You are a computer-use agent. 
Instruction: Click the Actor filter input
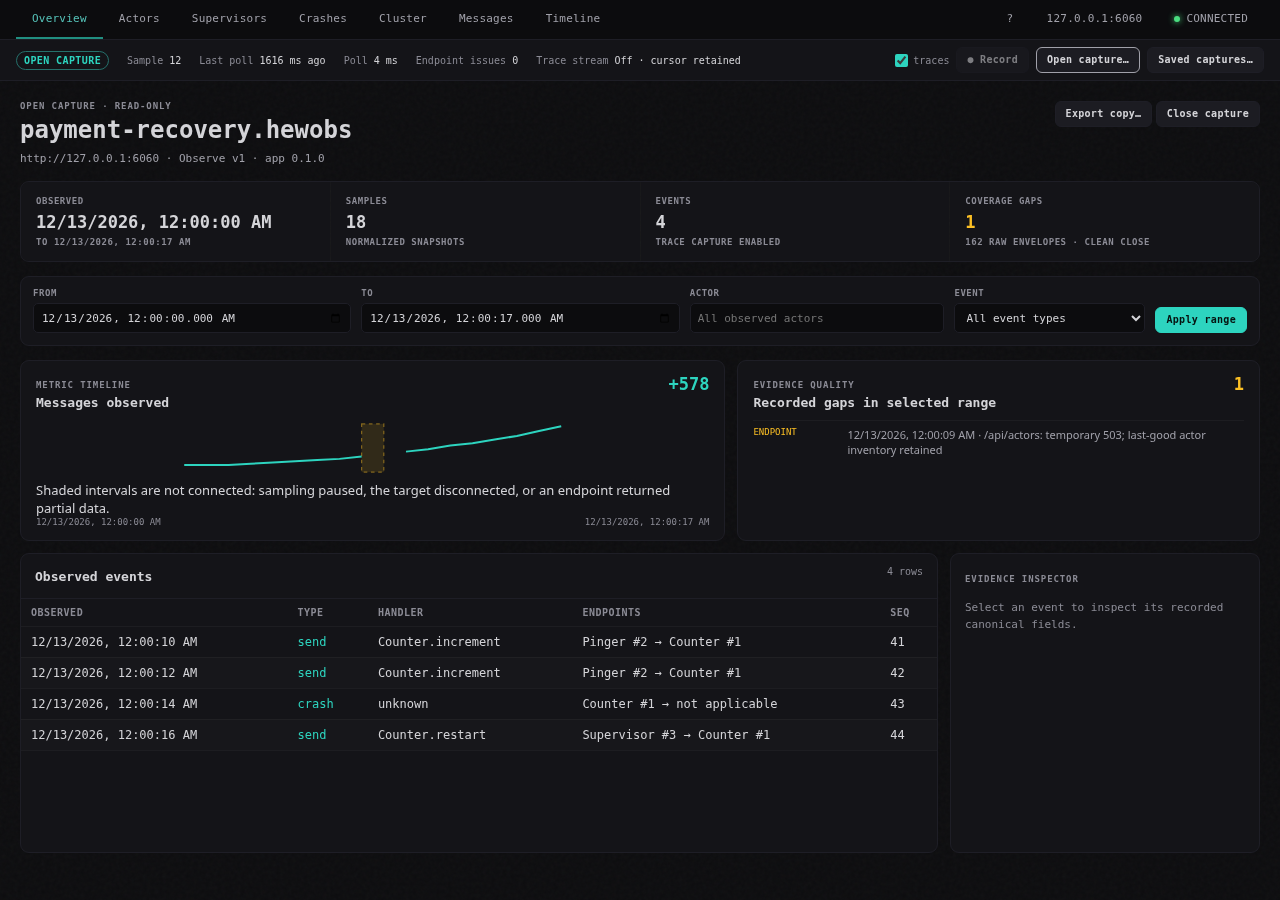[x=817, y=318]
